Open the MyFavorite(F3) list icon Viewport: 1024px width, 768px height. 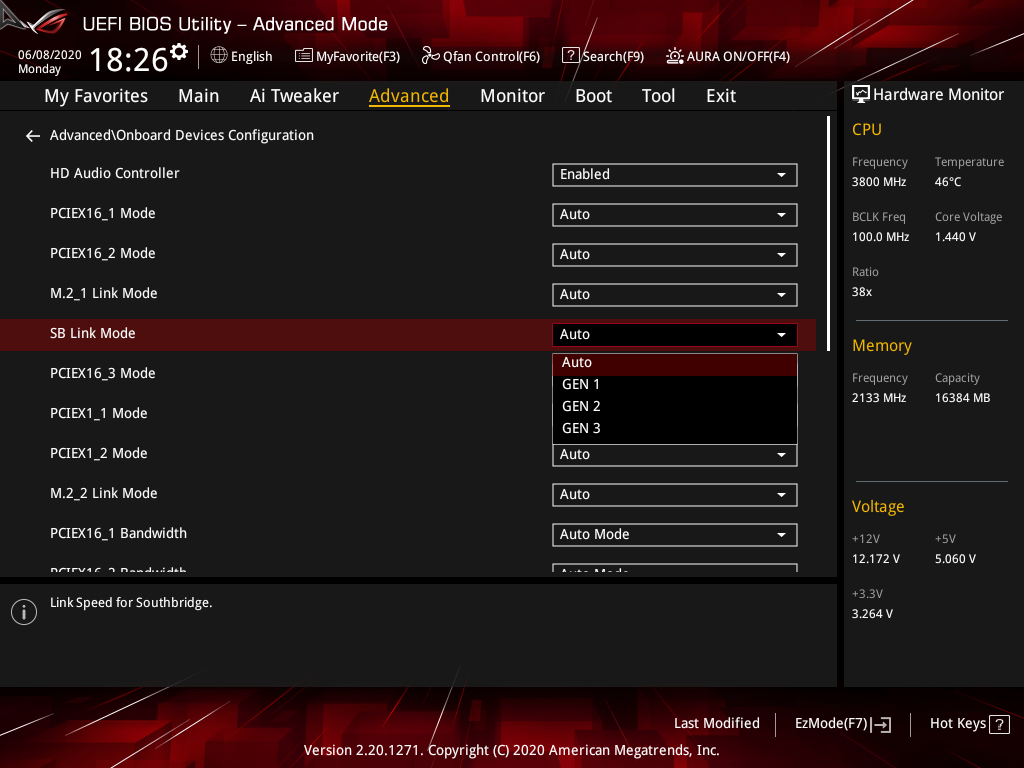tap(304, 56)
